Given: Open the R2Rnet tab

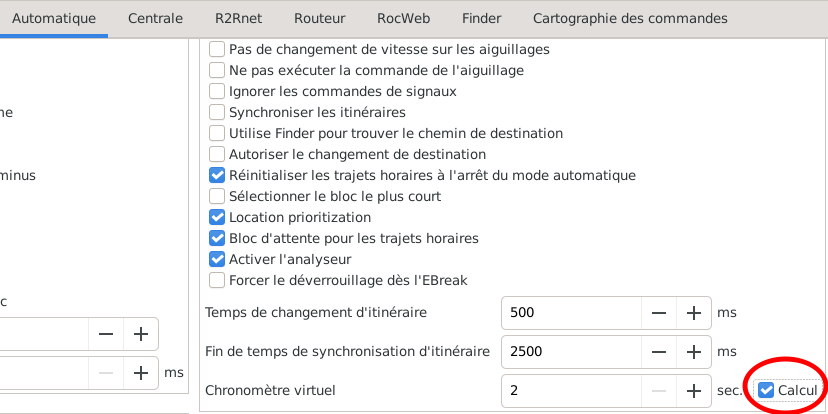Looking at the screenshot, I should tap(238, 18).
